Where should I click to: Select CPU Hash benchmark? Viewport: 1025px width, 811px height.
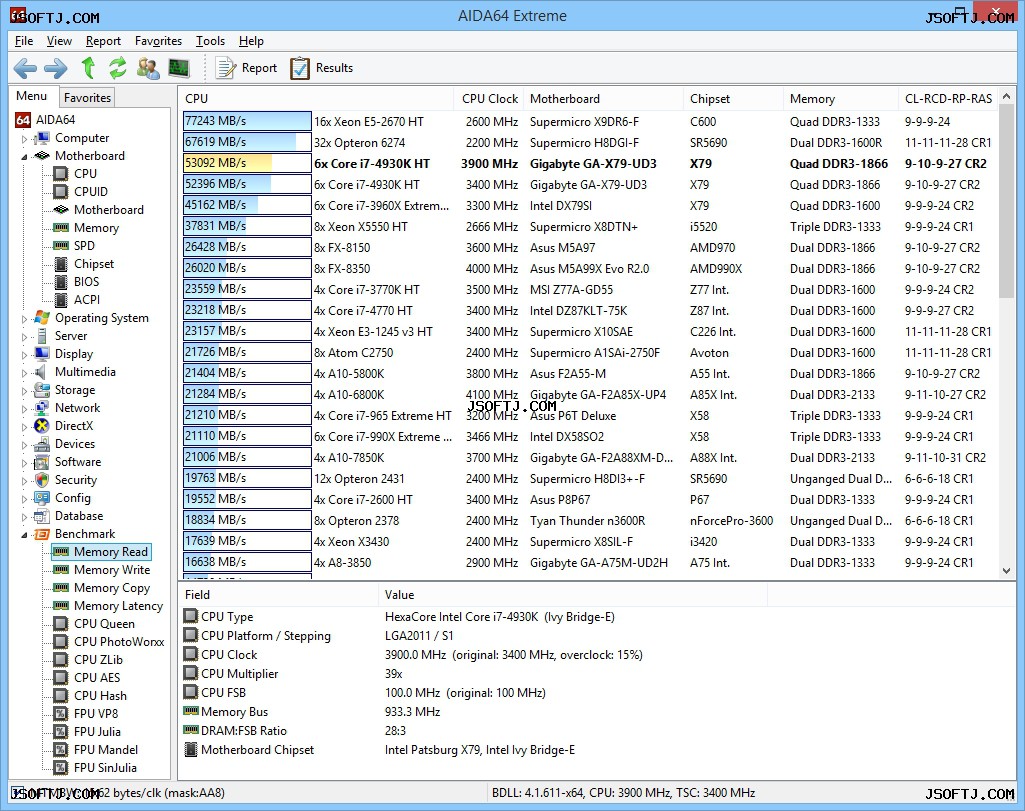click(90, 696)
